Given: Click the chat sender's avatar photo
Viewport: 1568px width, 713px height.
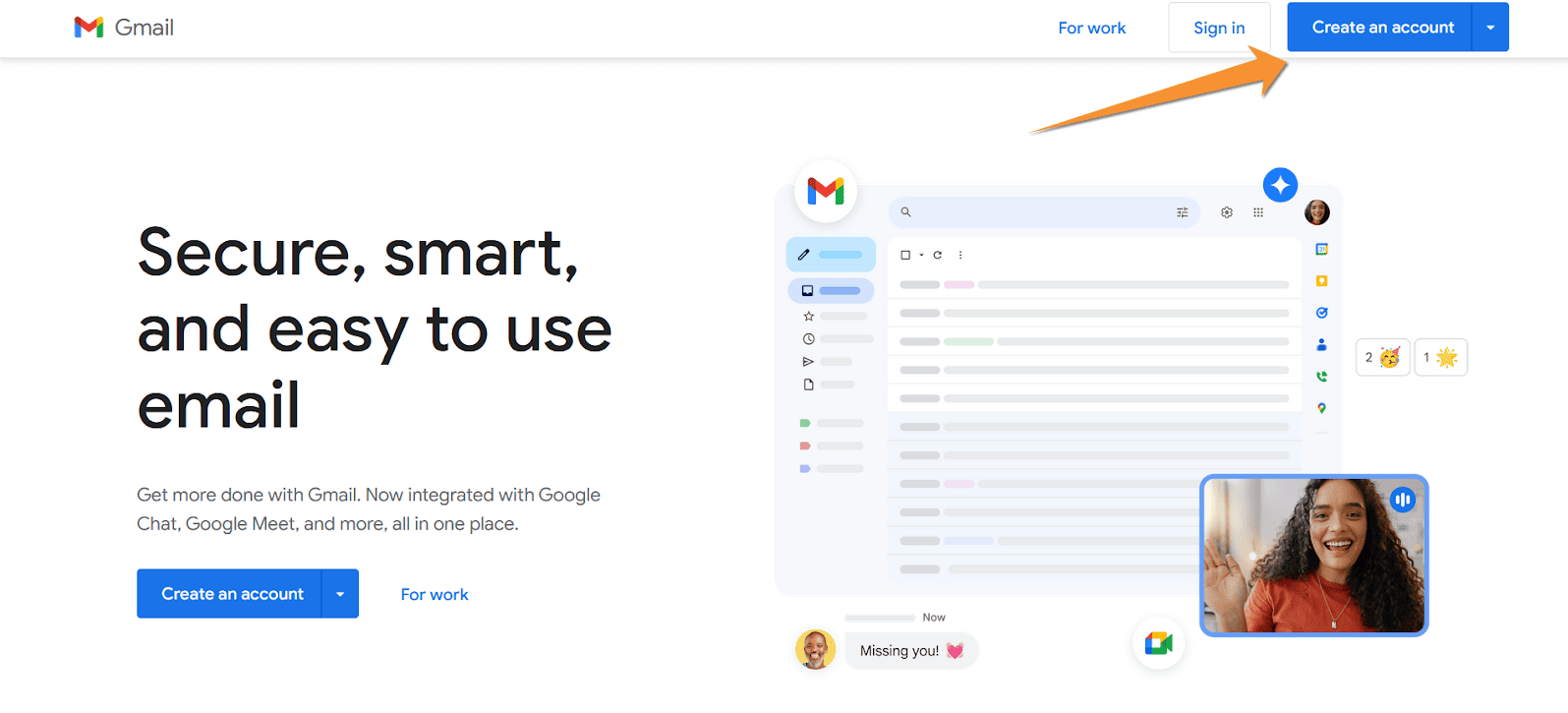Looking at the screenshot, I should pyautogui.click(x=815, y=649).
